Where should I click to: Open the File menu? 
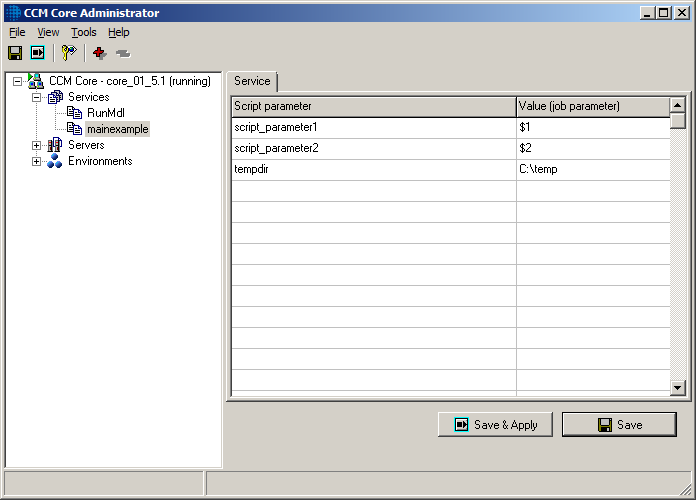tap(17, 32)
